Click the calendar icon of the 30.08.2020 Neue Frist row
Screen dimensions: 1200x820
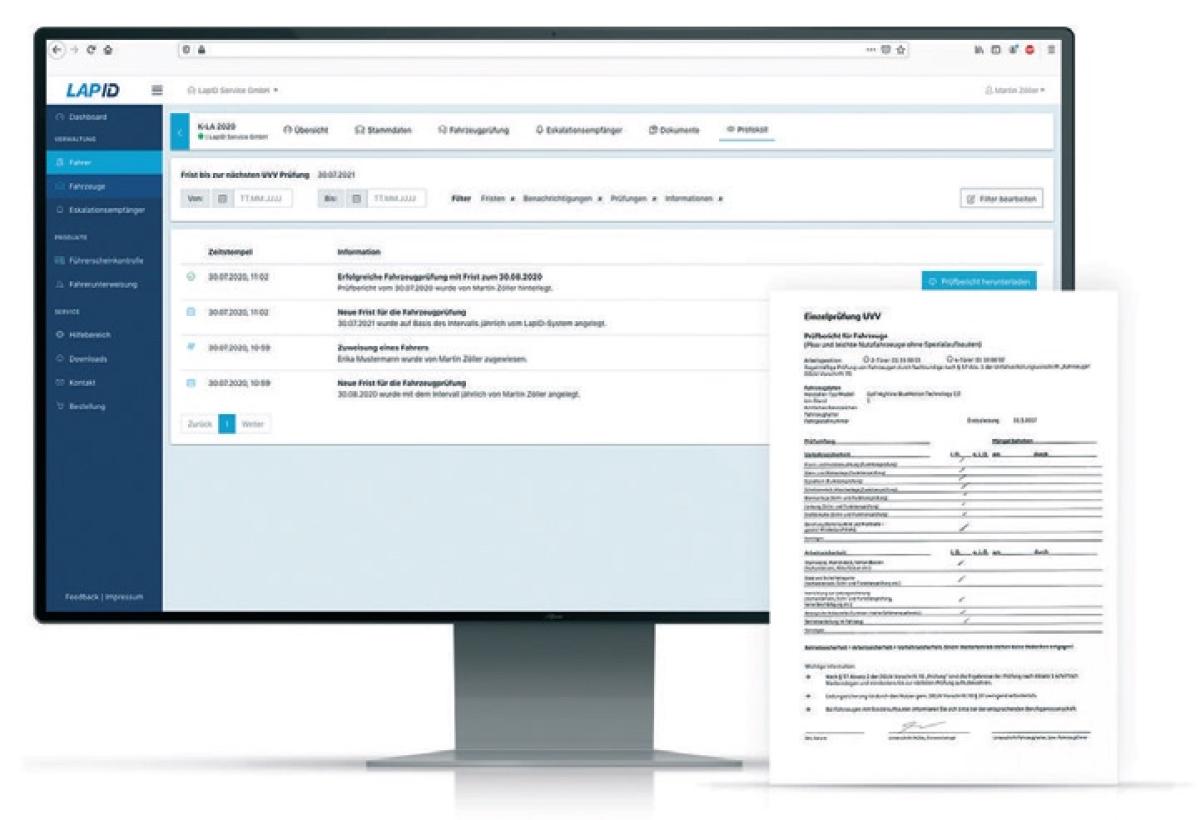tap(190, 382)
